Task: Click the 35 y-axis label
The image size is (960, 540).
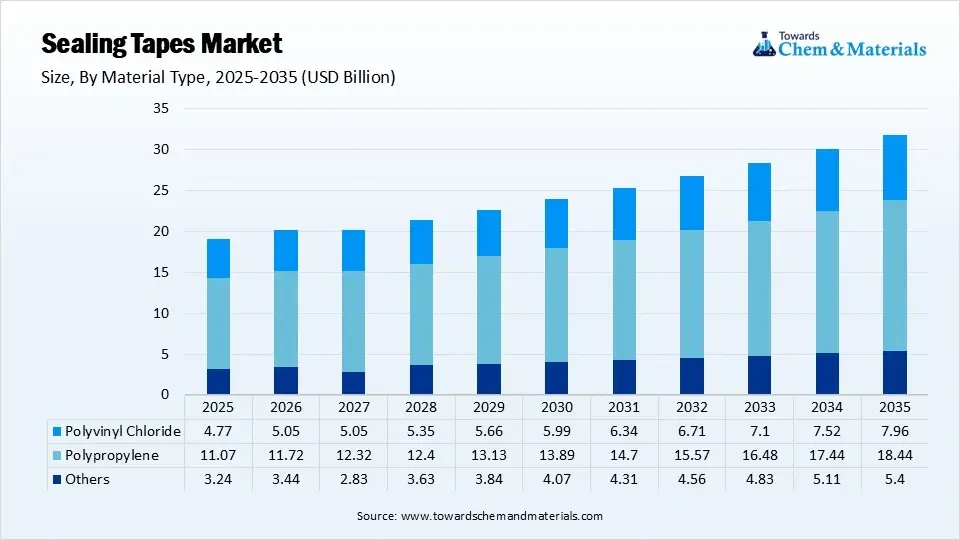Action: (x=161, y=108)
